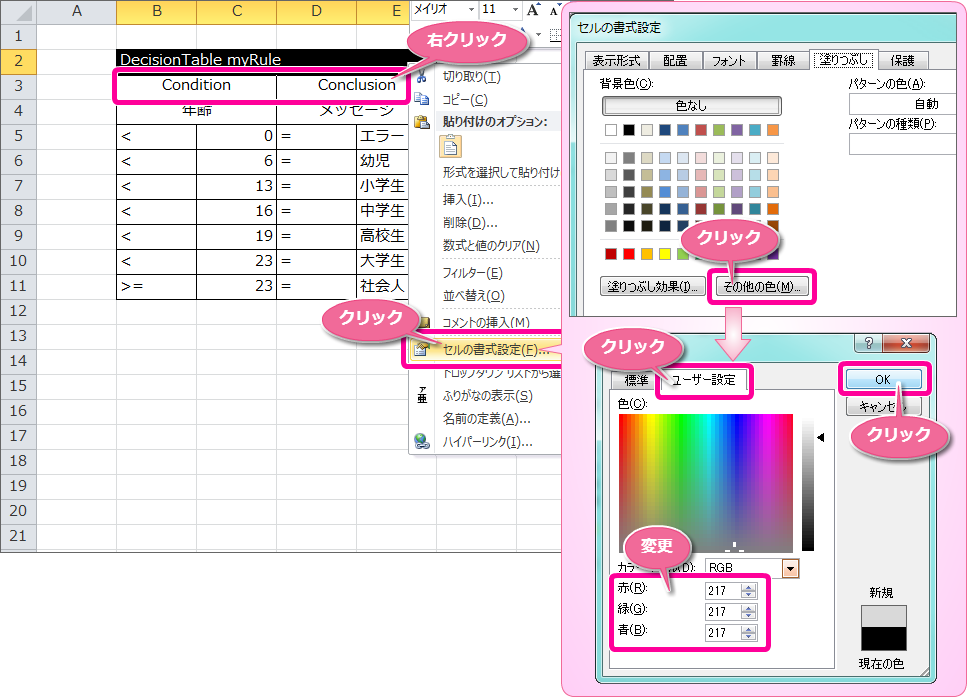
Task: Switch to the 罫線 tab
Action: click(x=783, y=60)
